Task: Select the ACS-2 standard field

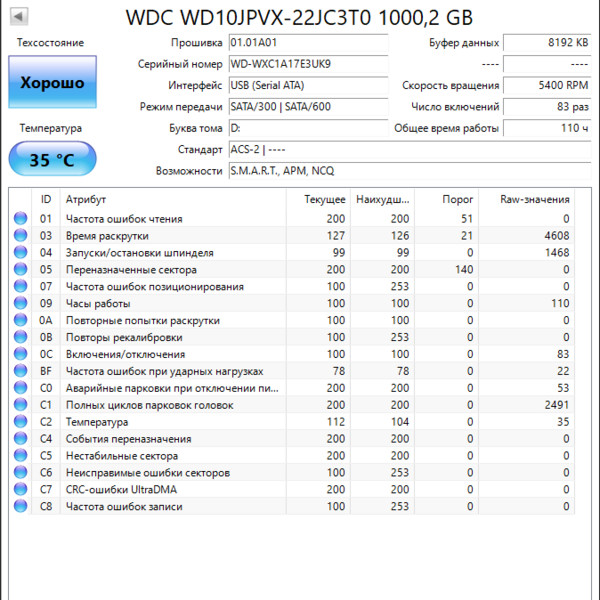Action: [x=410, y=150]
